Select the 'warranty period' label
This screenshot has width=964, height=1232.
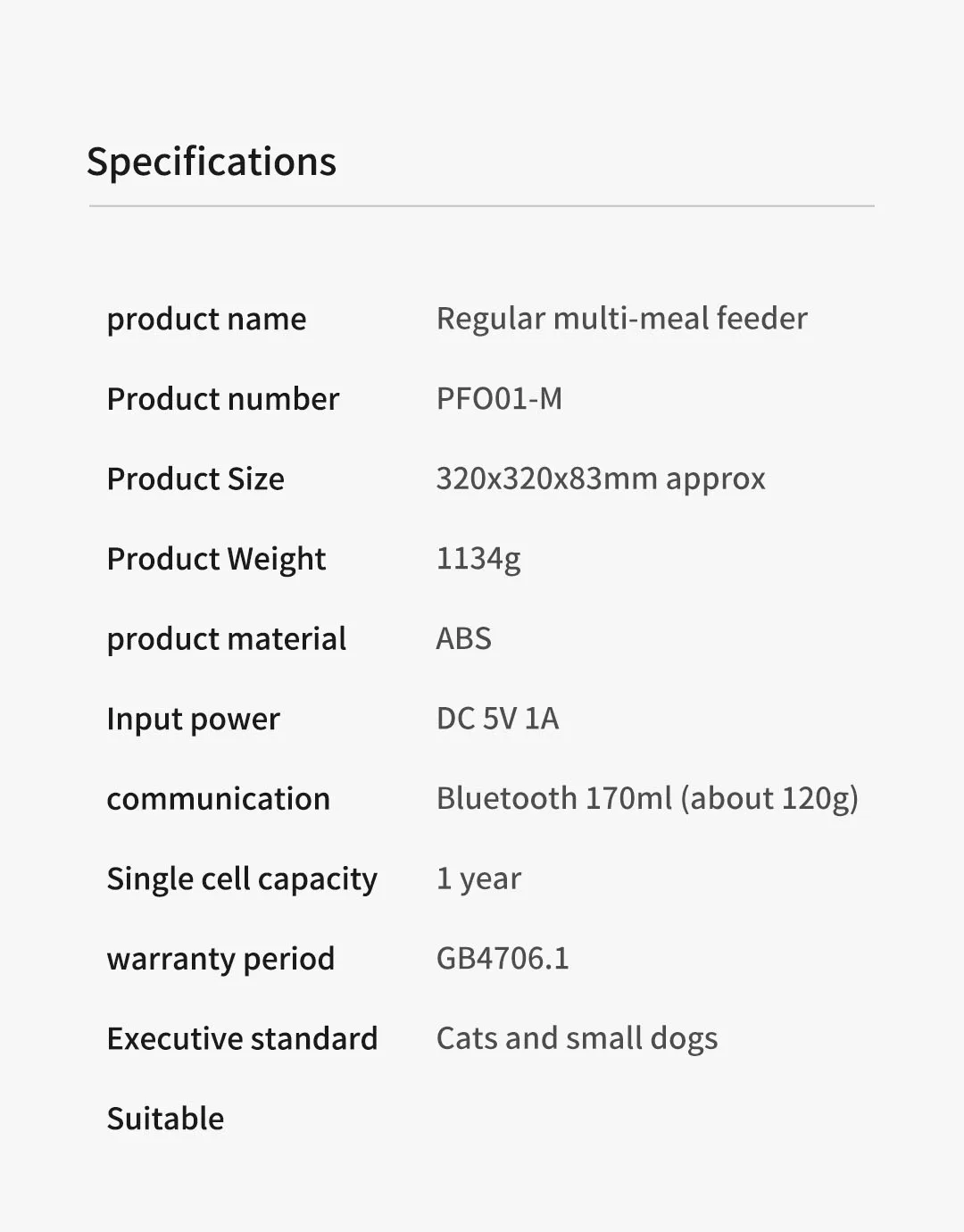pyautogui.click(x=220, y=960)
